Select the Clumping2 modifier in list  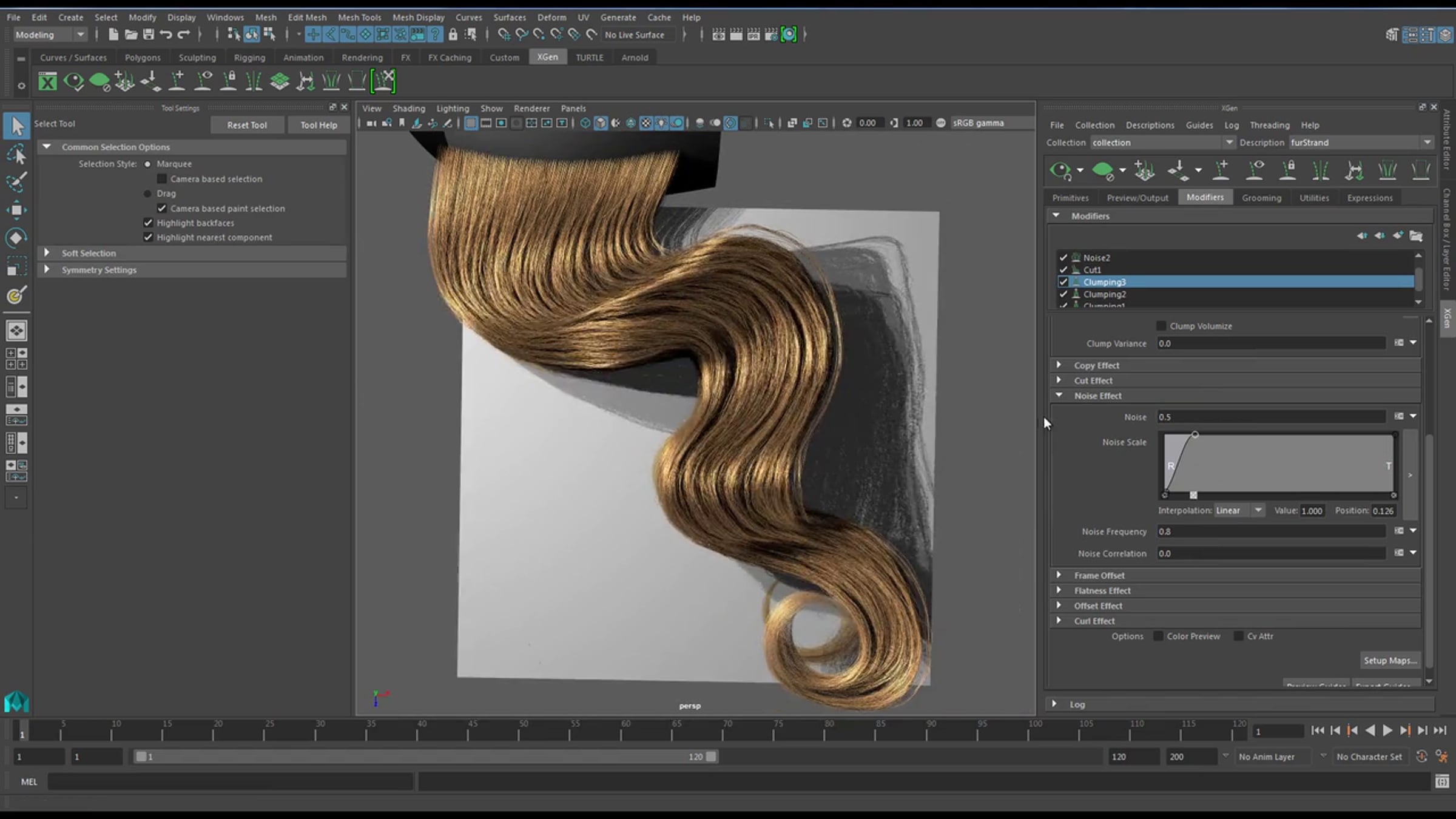[x=1236, y=294]
